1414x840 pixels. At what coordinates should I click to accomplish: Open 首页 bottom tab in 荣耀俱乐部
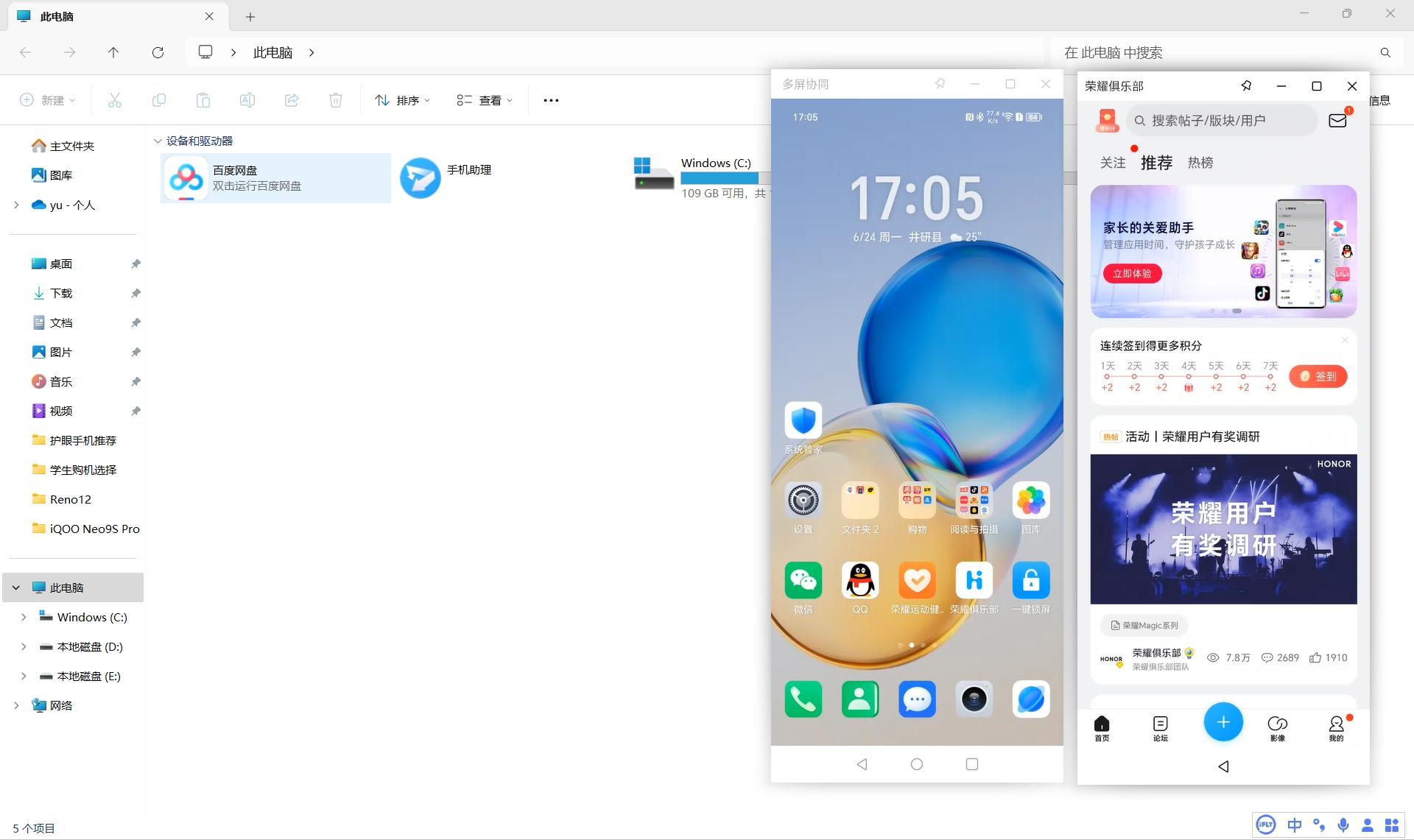pyautogui.click(x=1102, y=728)
